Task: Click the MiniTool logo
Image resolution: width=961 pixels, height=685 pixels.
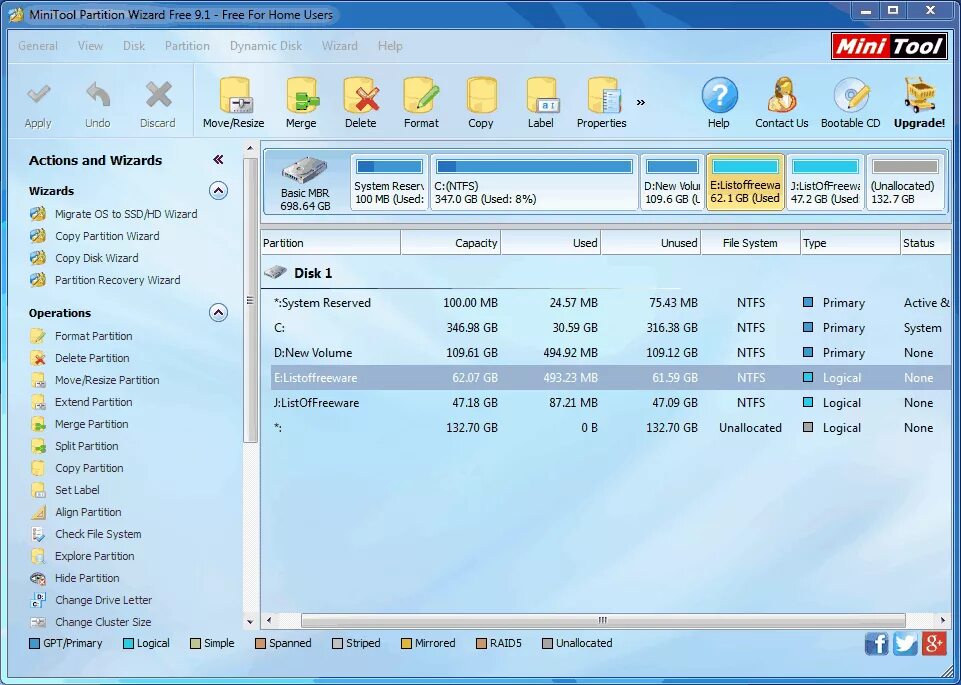Action: 887,46
